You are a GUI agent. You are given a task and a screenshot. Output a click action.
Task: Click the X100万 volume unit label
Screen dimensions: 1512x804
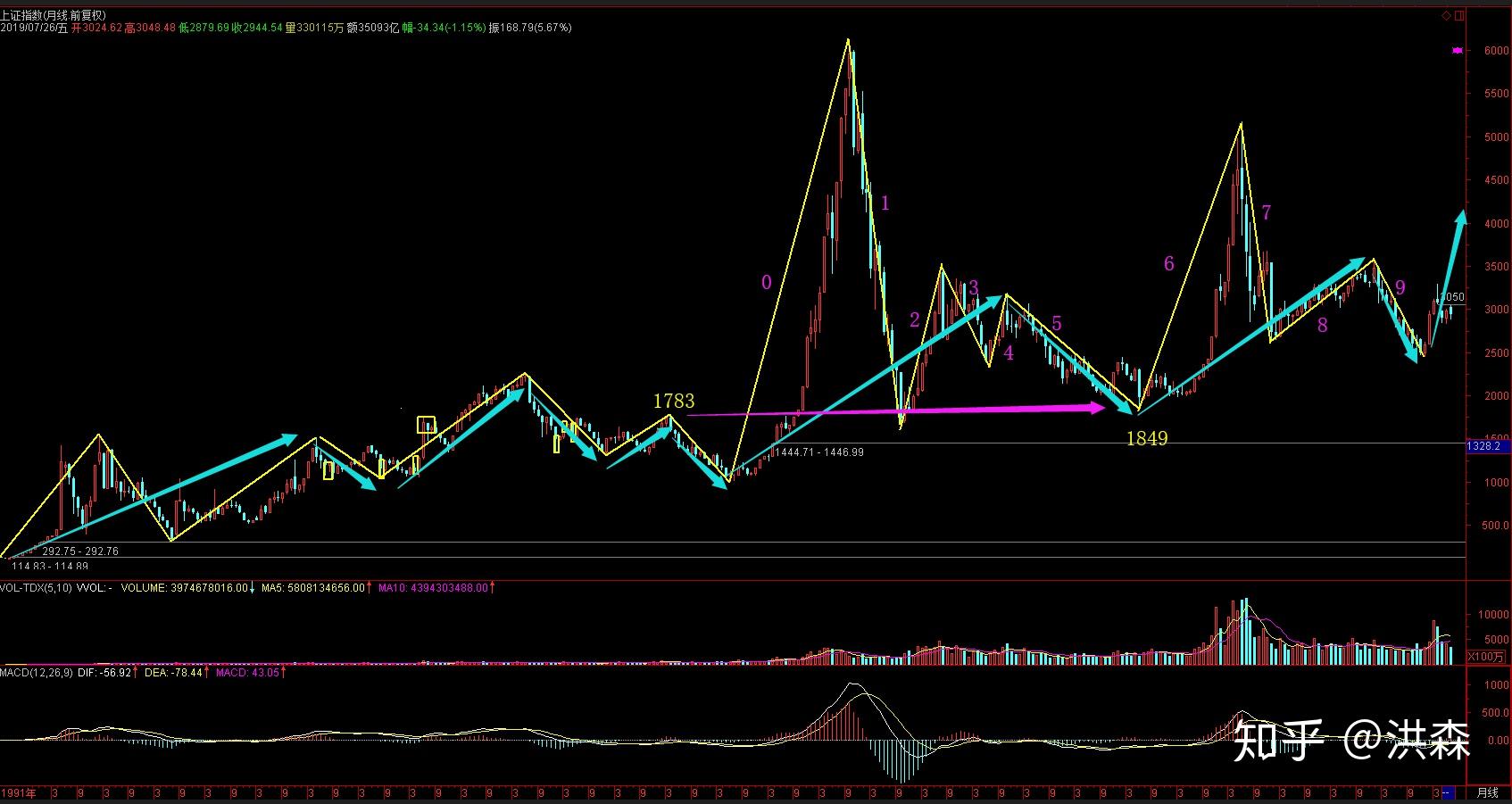pyautogui.click(x=1486, y=656)
